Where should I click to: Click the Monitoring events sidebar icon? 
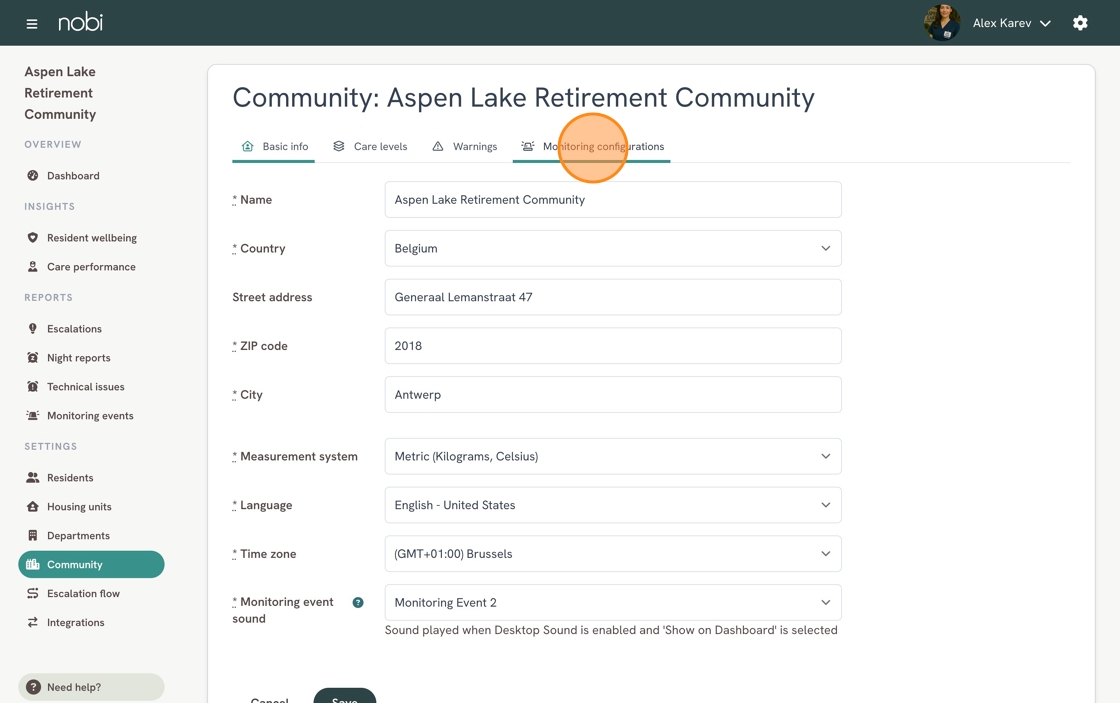coord(33,416)
